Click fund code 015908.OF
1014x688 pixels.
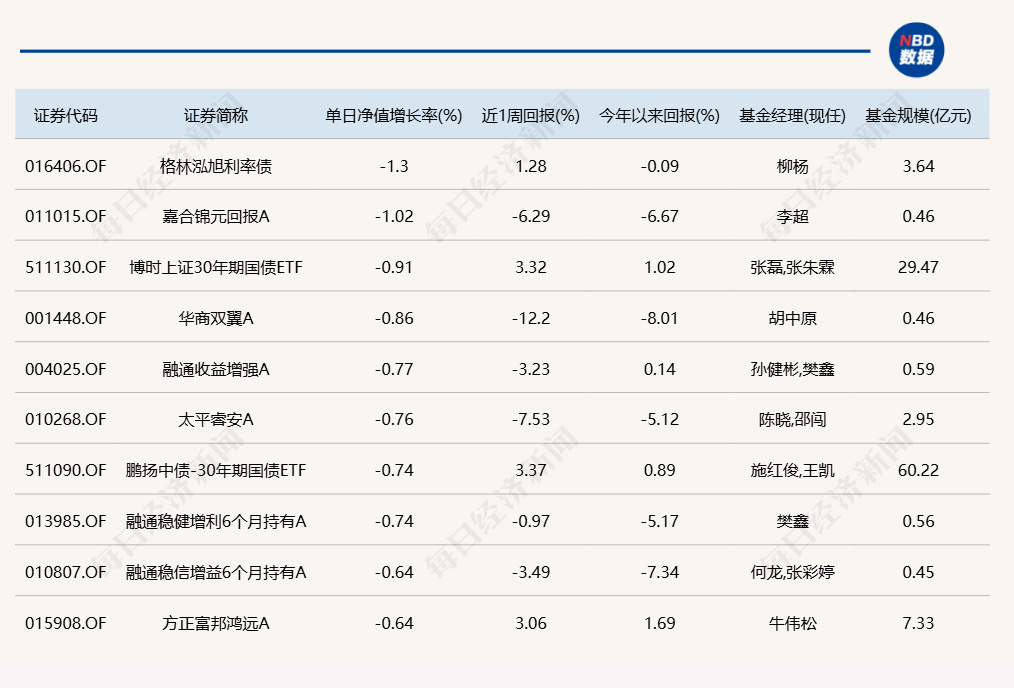65,623
